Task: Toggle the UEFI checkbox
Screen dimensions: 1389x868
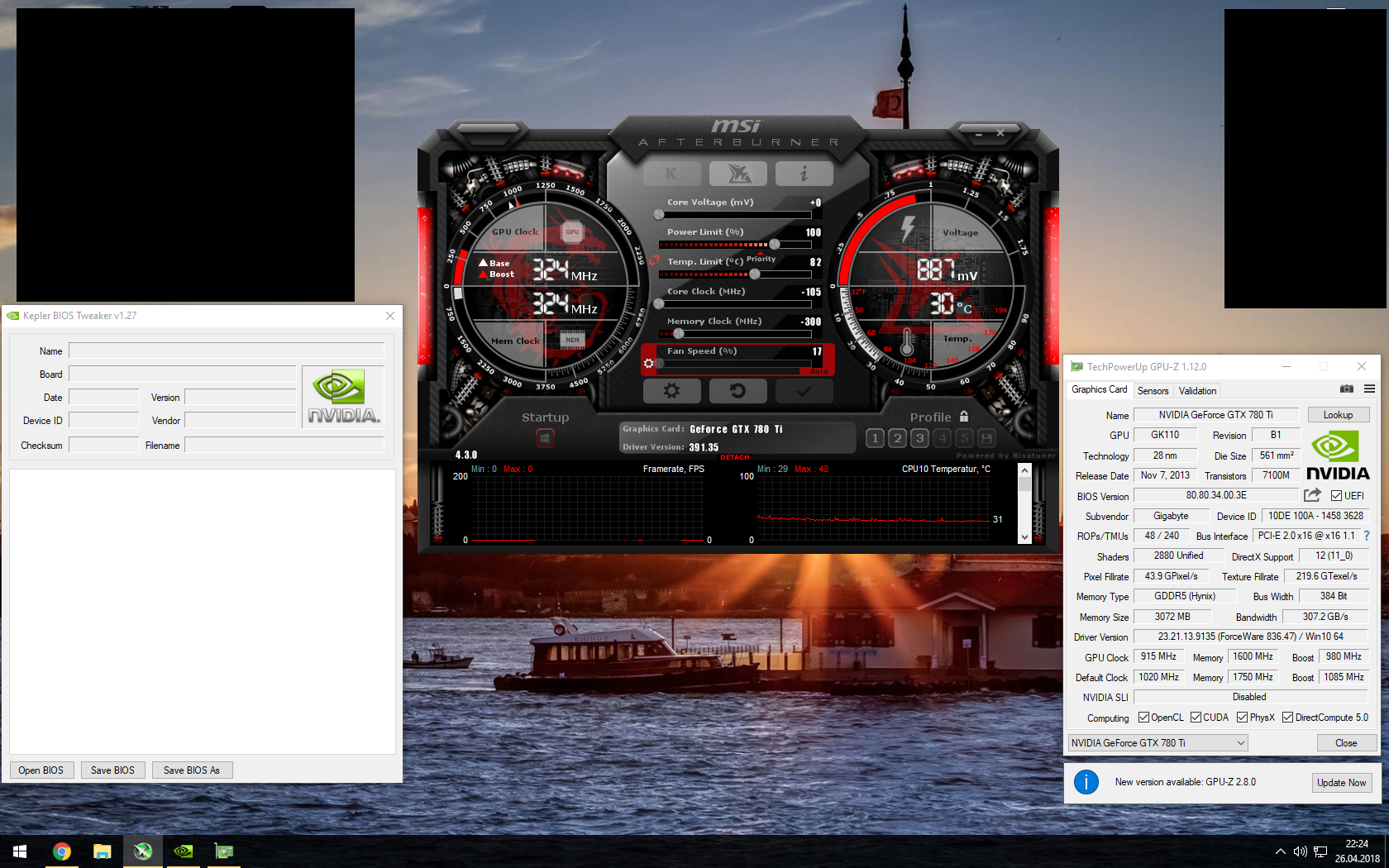Action: (1336, 496)
